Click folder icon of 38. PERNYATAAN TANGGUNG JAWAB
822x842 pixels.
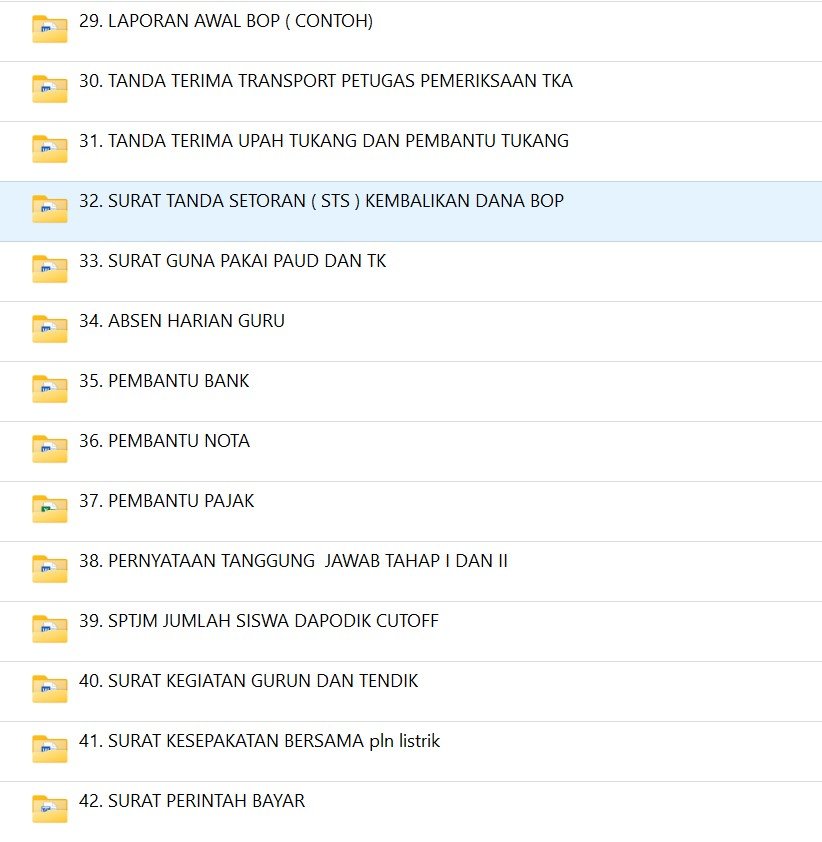[x=49, y=569]
